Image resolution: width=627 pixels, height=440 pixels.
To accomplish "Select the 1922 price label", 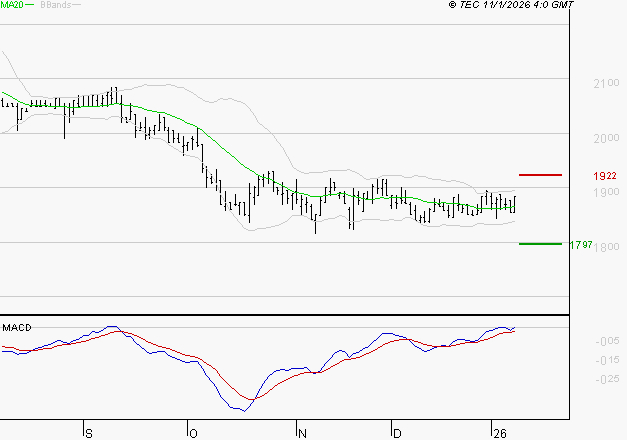I will point(604,176).
